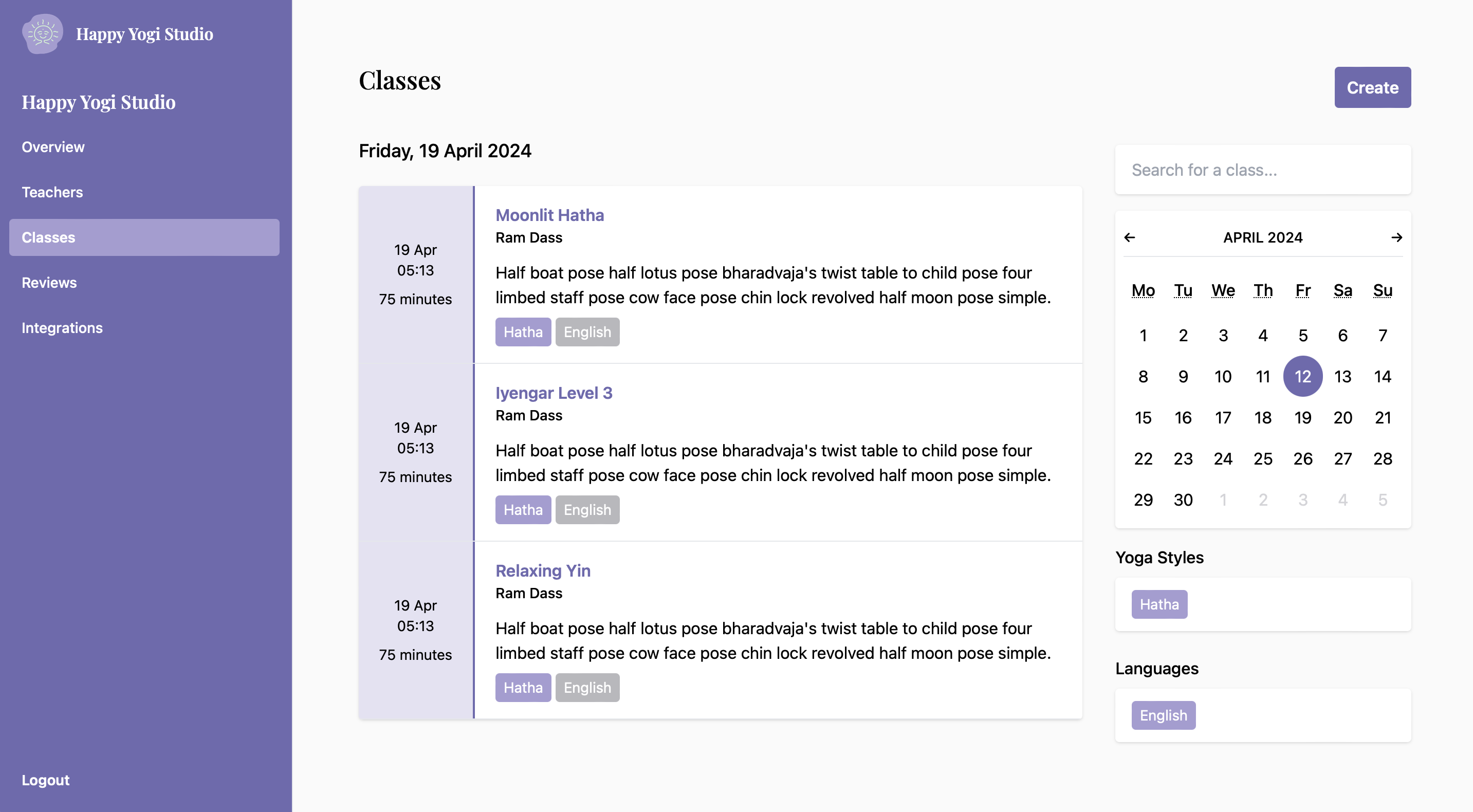Open the Iyengar Level 3 class details
The image size is (1473, 812).
click(555, 392)
